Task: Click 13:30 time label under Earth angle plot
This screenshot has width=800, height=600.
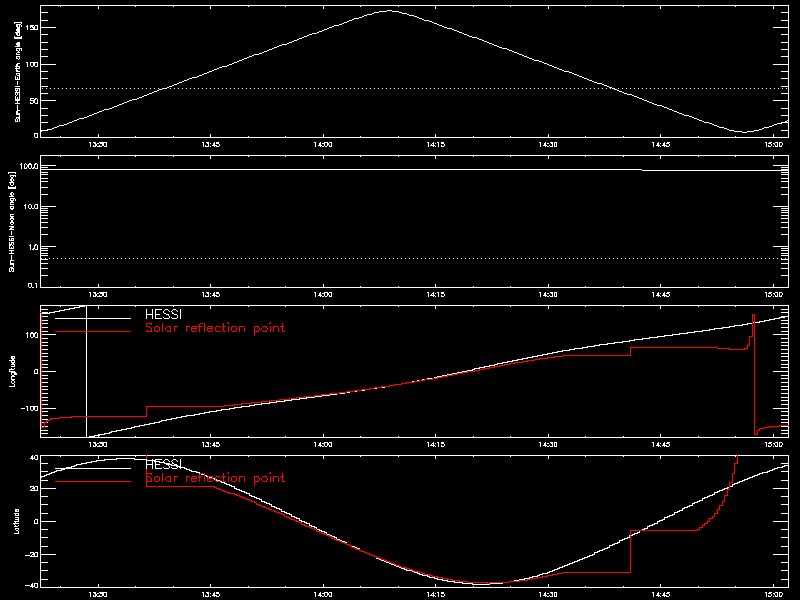Action: point(97,144)
